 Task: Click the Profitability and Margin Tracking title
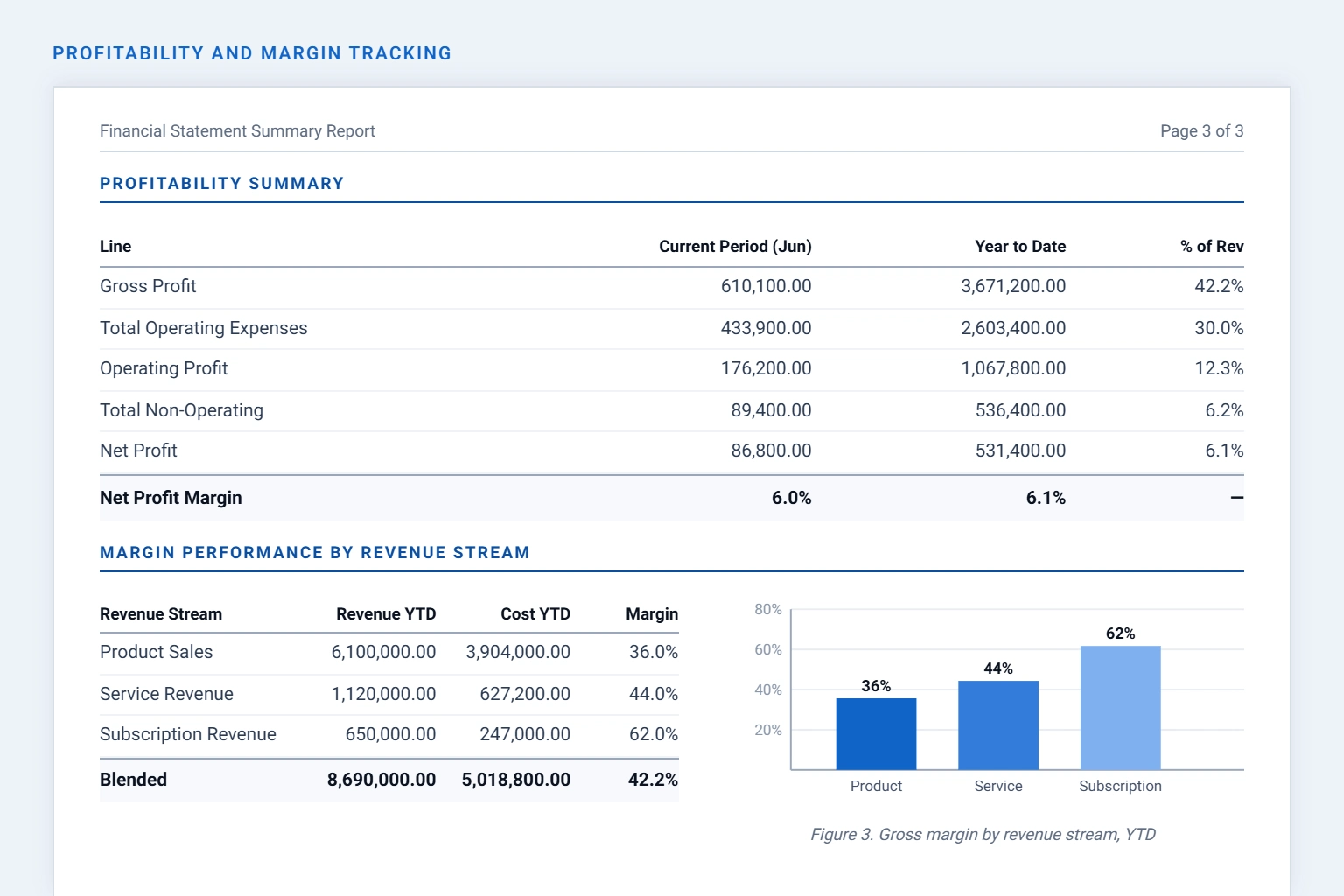coord(252,53)
